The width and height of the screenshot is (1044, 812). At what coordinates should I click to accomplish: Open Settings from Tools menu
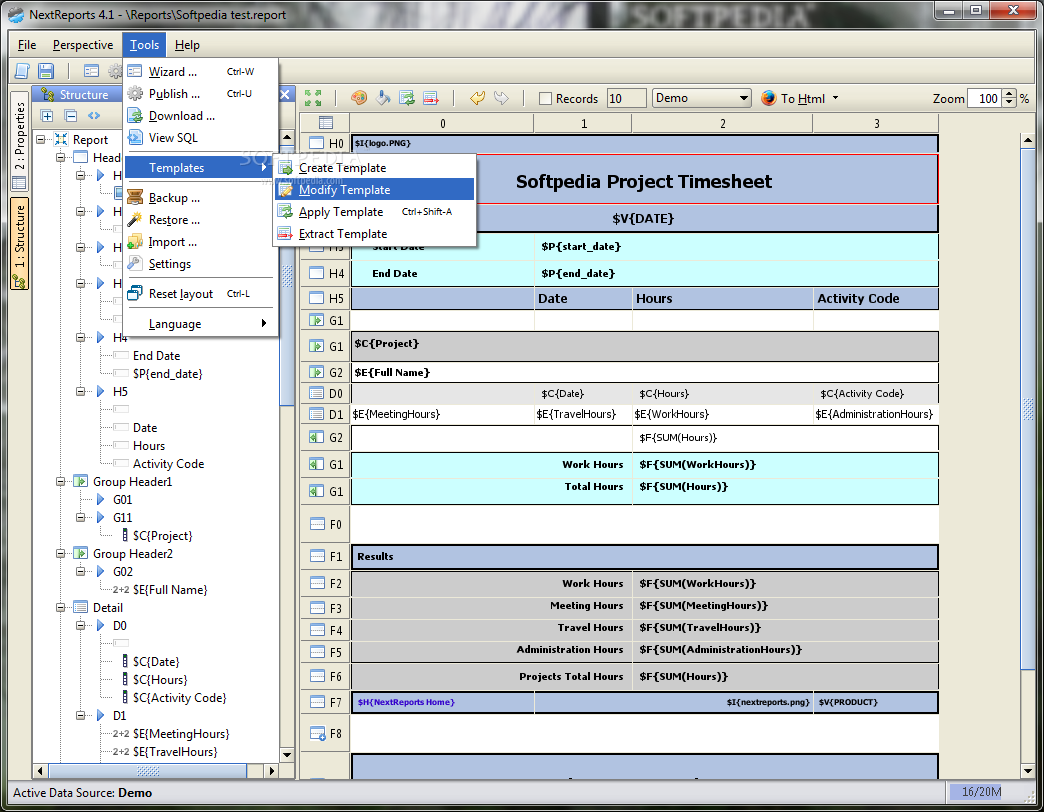[x=200, y=264]
